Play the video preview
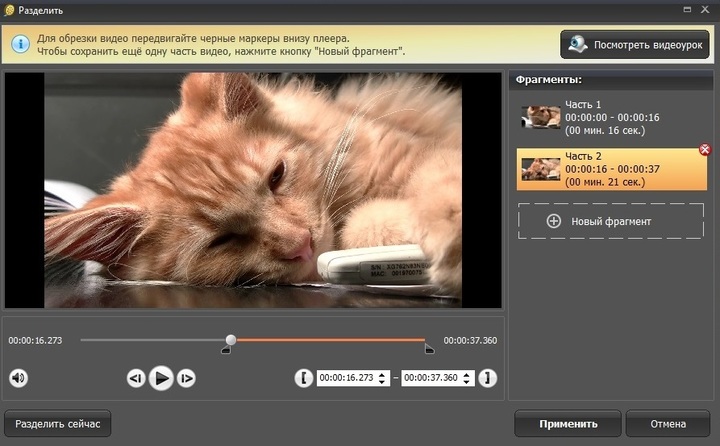720x446 pixels. tap(161, 378)
